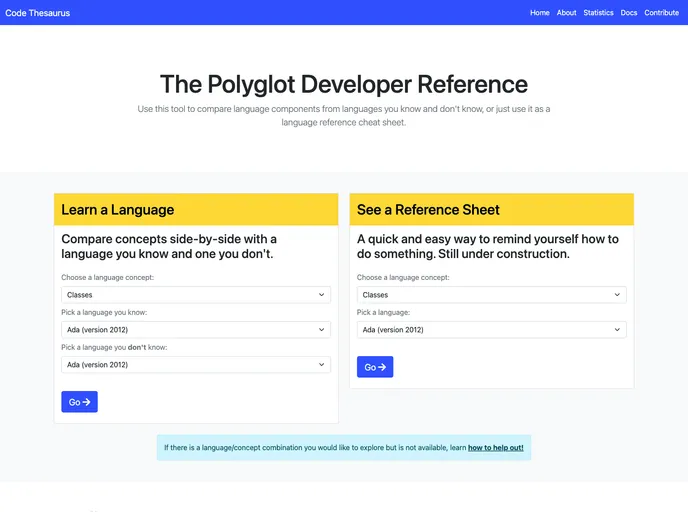Click 'Compare concepts side-by-side' description text
This screenshot has width=688, height=512.
tap(169, 247)
